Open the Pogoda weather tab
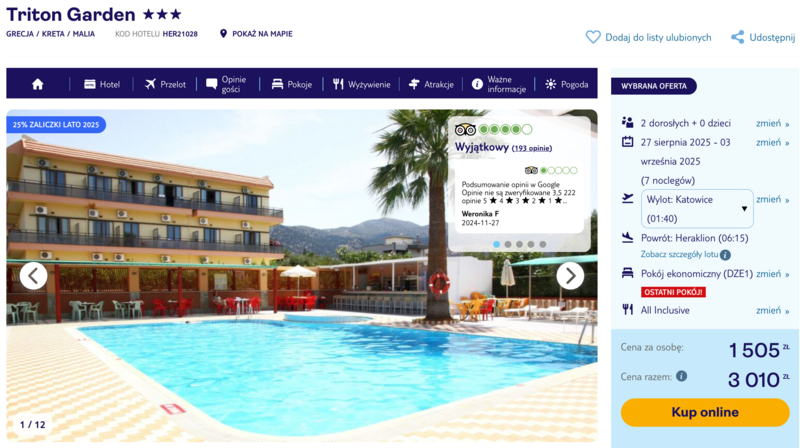The height and width of the screenshot is (448, 800). pos(566,84)
